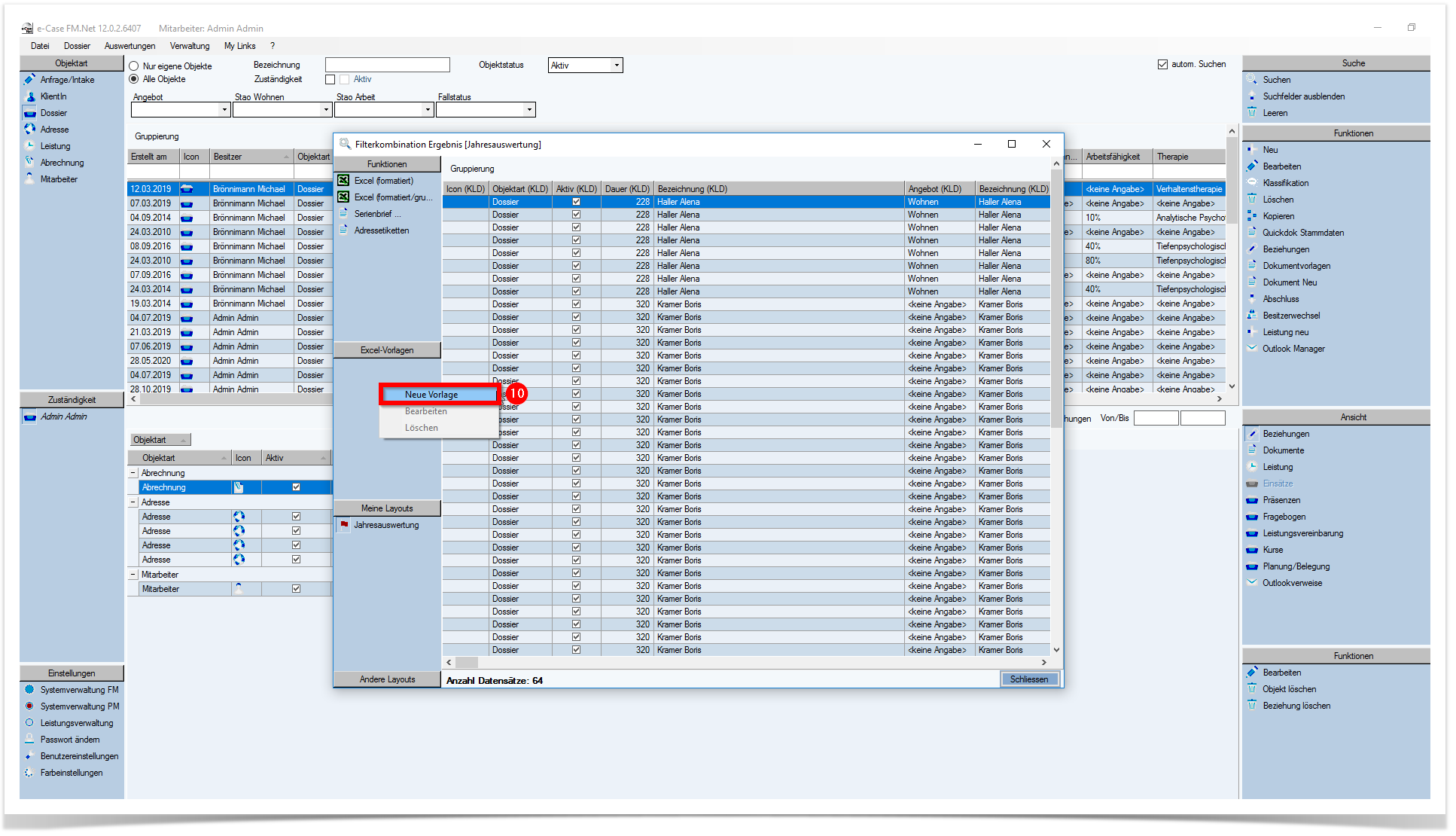Click Leeren trash icon in Suche
The width and height of the screenshot is (1456, 836).
point(1252,112)
